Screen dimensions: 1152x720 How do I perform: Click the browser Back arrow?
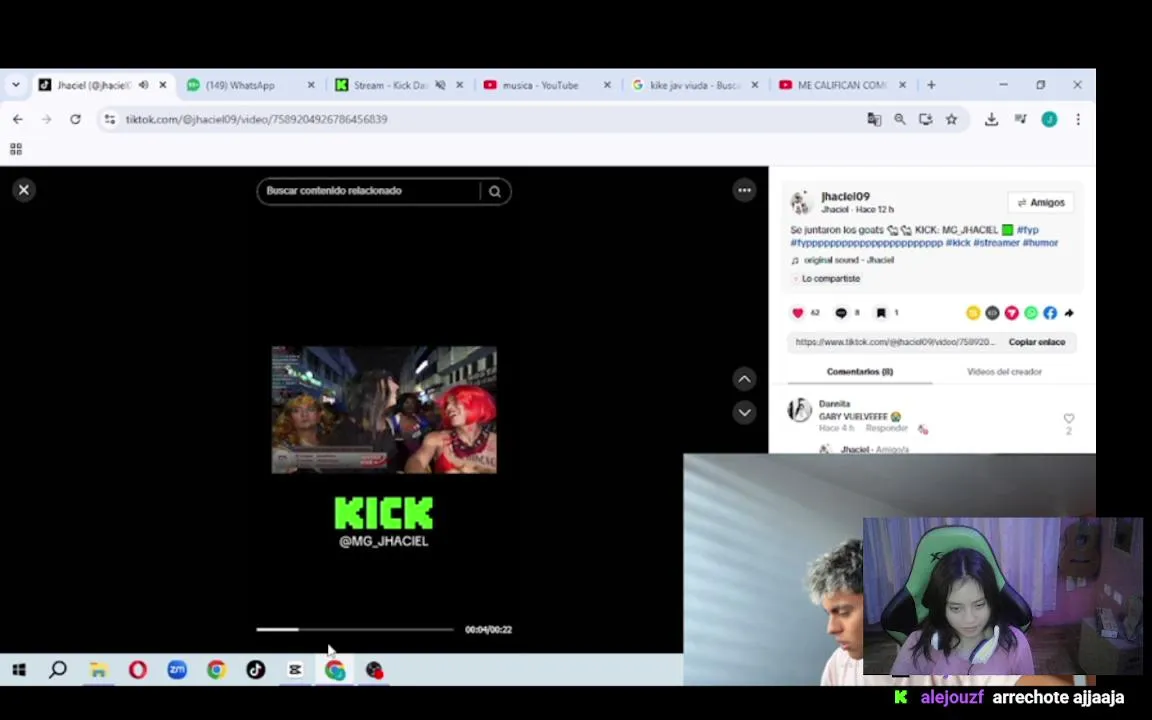click(18, 119)
